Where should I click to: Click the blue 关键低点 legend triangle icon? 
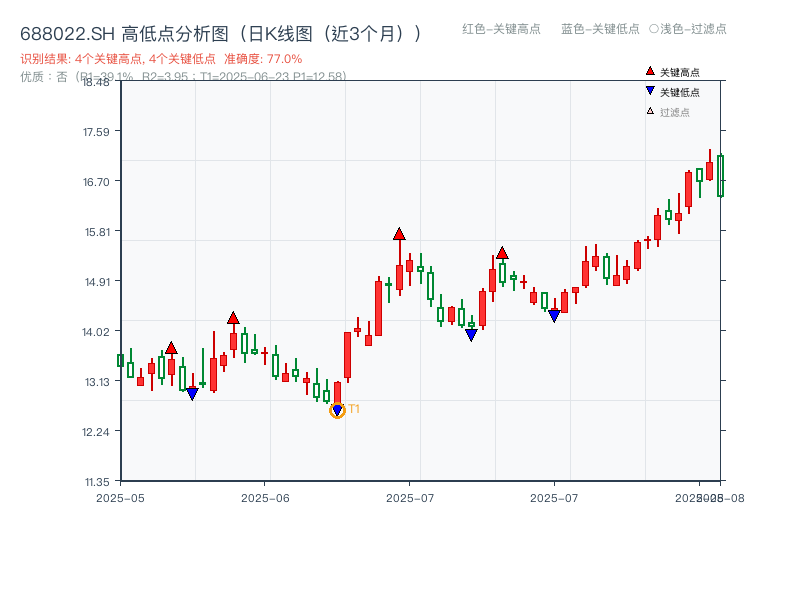(x=648, y=89)
